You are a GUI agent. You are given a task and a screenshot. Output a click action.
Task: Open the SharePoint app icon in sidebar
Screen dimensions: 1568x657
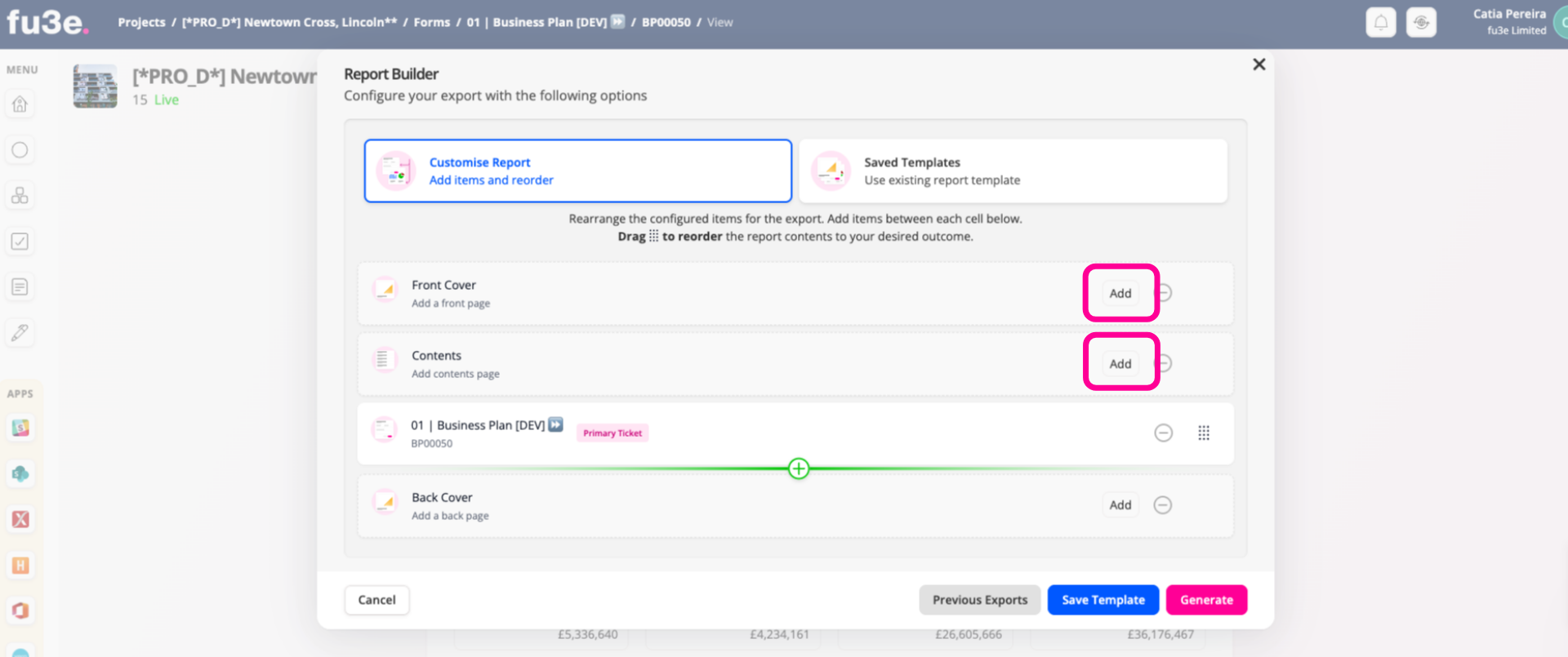(x=20, y=473)
